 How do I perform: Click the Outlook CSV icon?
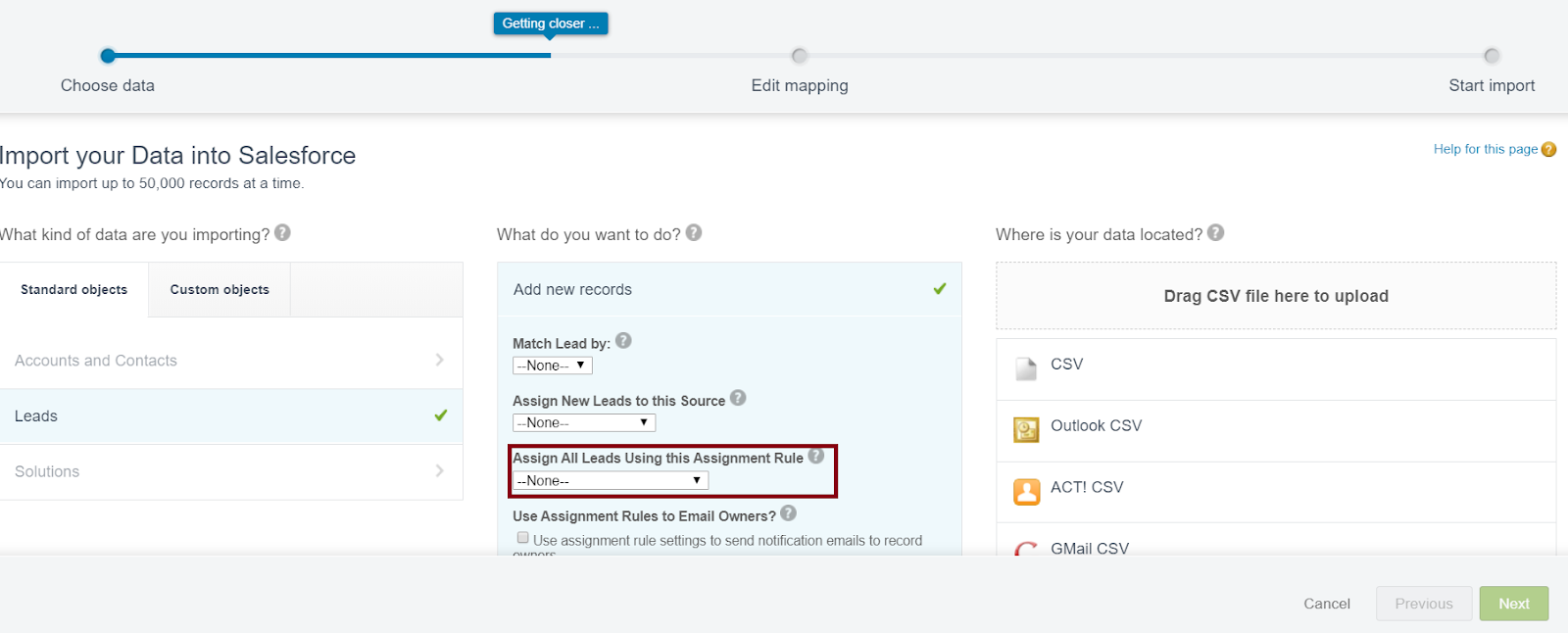pyautogui.click(x=1026, y=429)
